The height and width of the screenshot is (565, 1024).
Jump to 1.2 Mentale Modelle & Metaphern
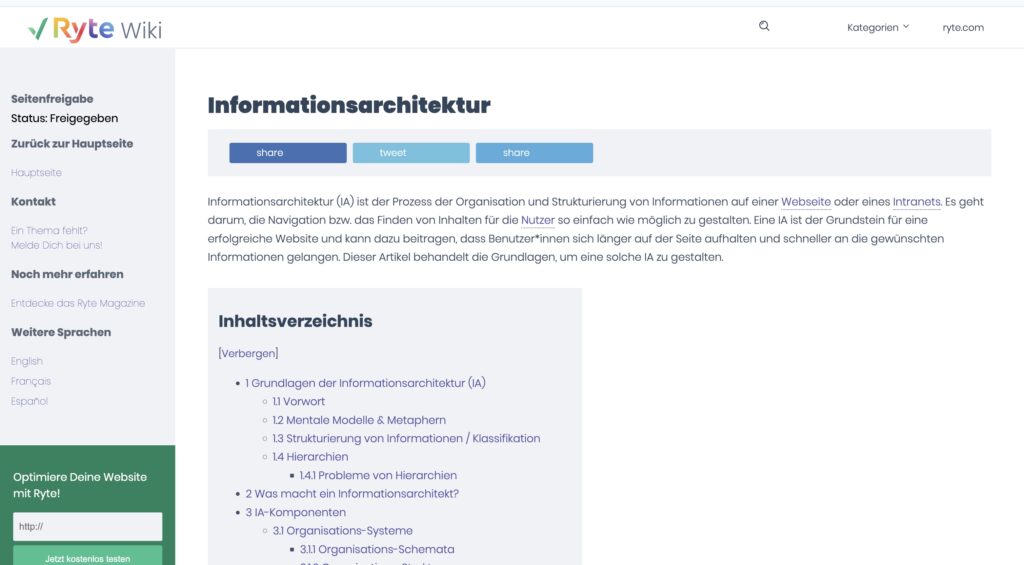click(359, 420)
